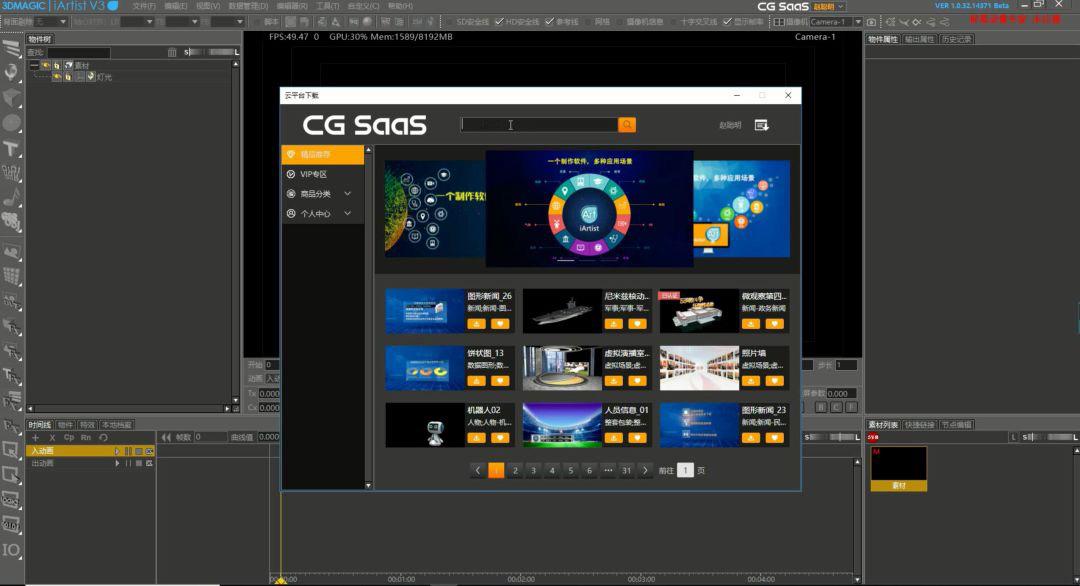Open the 背面剔除 dropdown in top toolbar
Screen dimensions: 1080x586
click(x=52, y=22)
